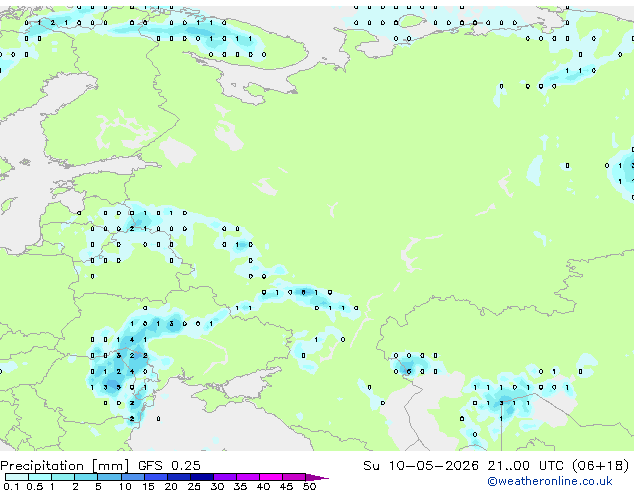Click the 'GFS 0.25' model label
Viewport: 634px width, 490px height.
pyautogui.click(x=169, y=466)
